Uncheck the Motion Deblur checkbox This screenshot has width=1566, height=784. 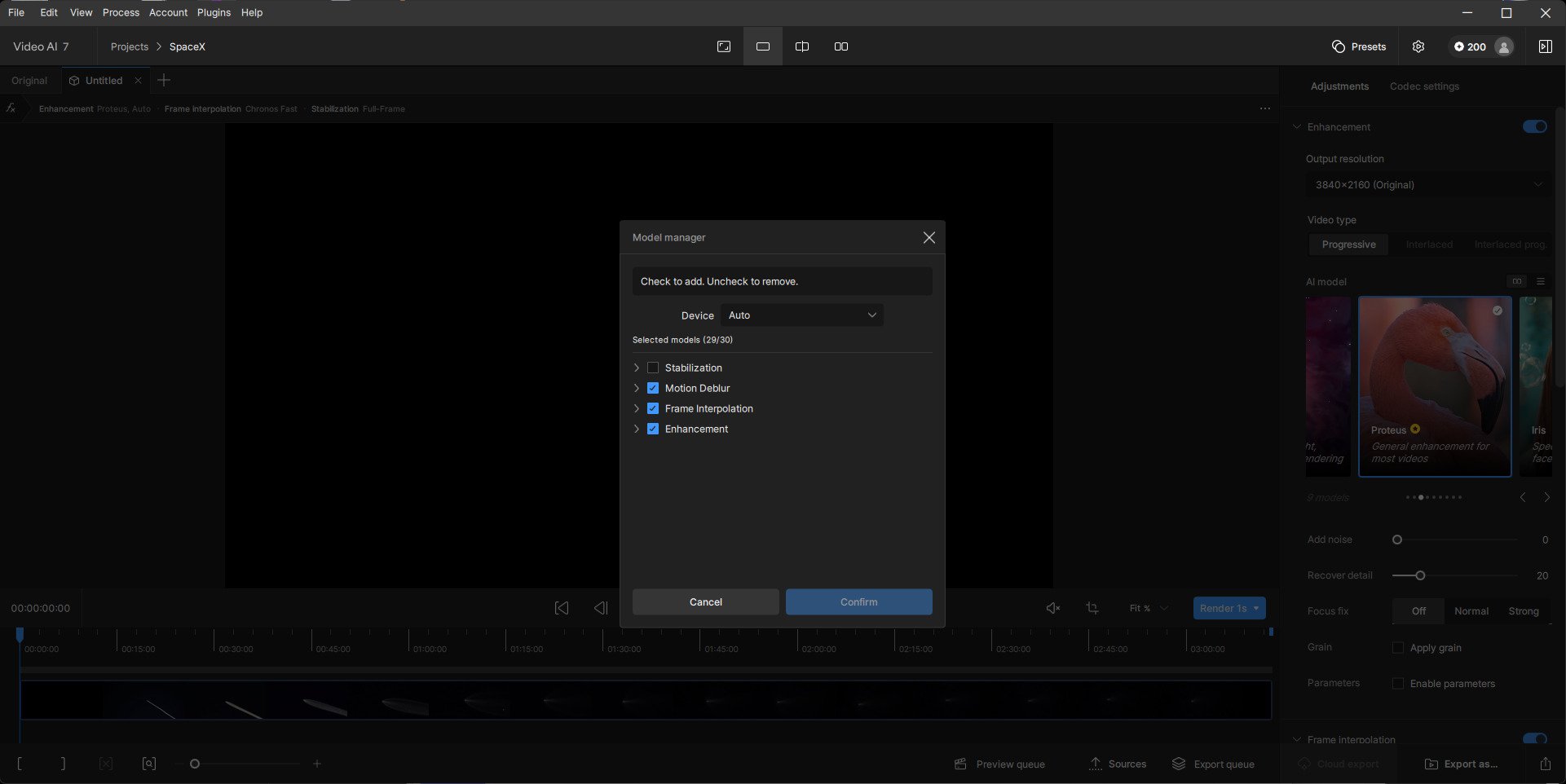(653, 388)
